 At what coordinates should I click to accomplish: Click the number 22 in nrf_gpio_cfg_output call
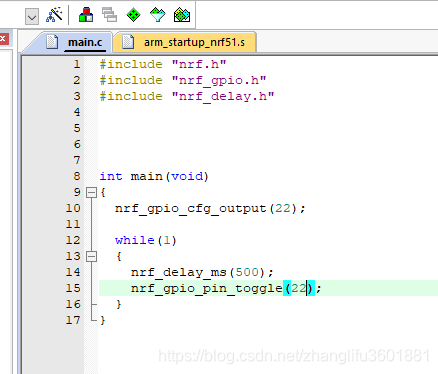coord(283,208)
